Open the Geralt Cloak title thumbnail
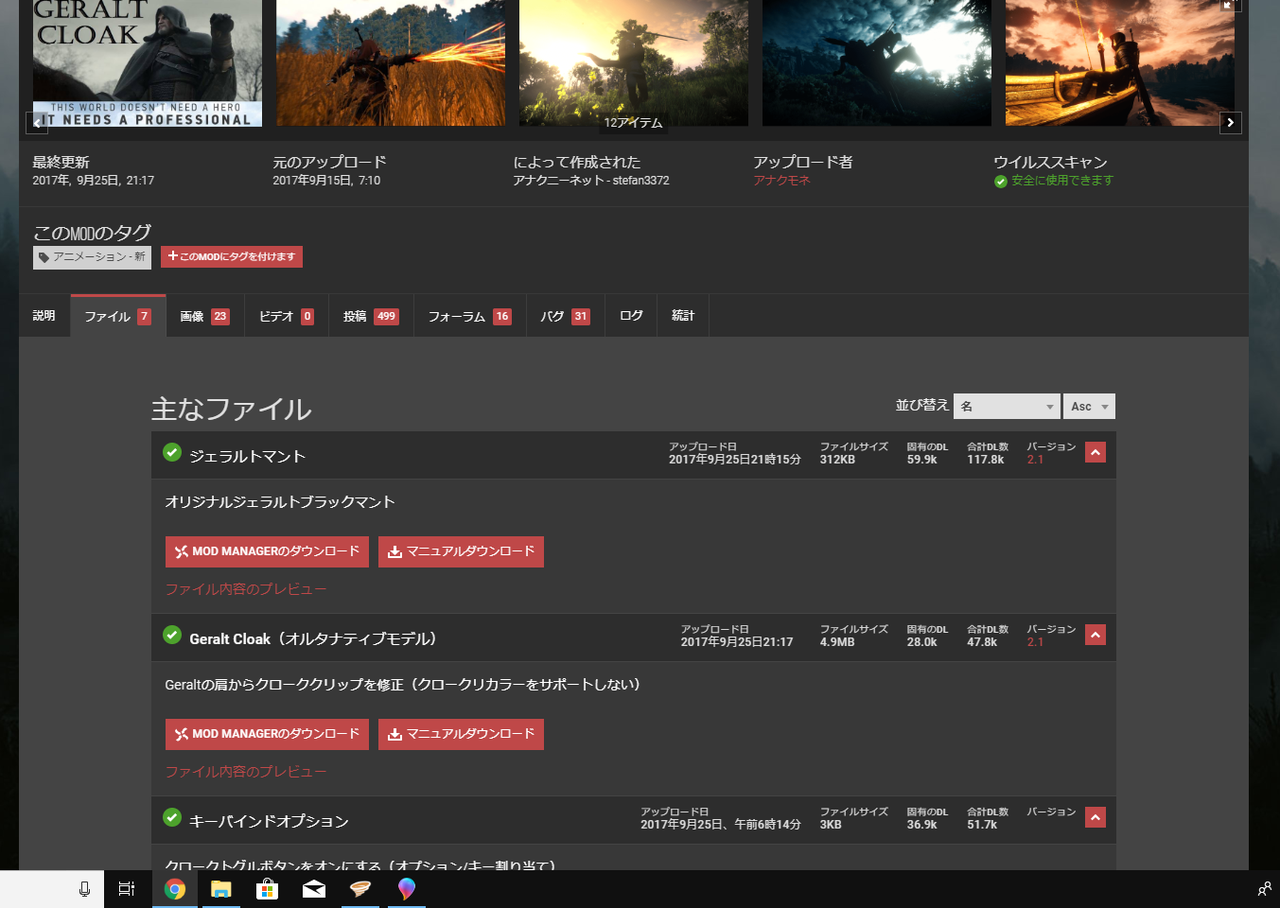Viewport: 1280px width, 908px height. pos(147,63)
